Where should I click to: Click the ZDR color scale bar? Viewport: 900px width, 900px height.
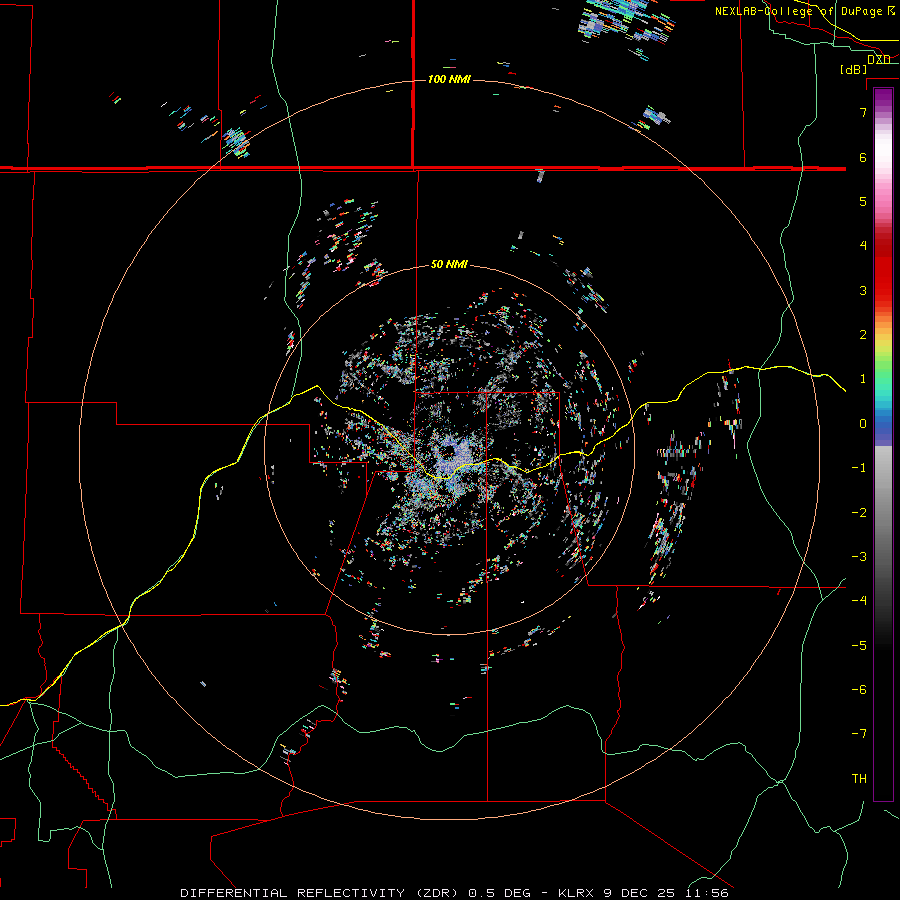pos(883,444)
